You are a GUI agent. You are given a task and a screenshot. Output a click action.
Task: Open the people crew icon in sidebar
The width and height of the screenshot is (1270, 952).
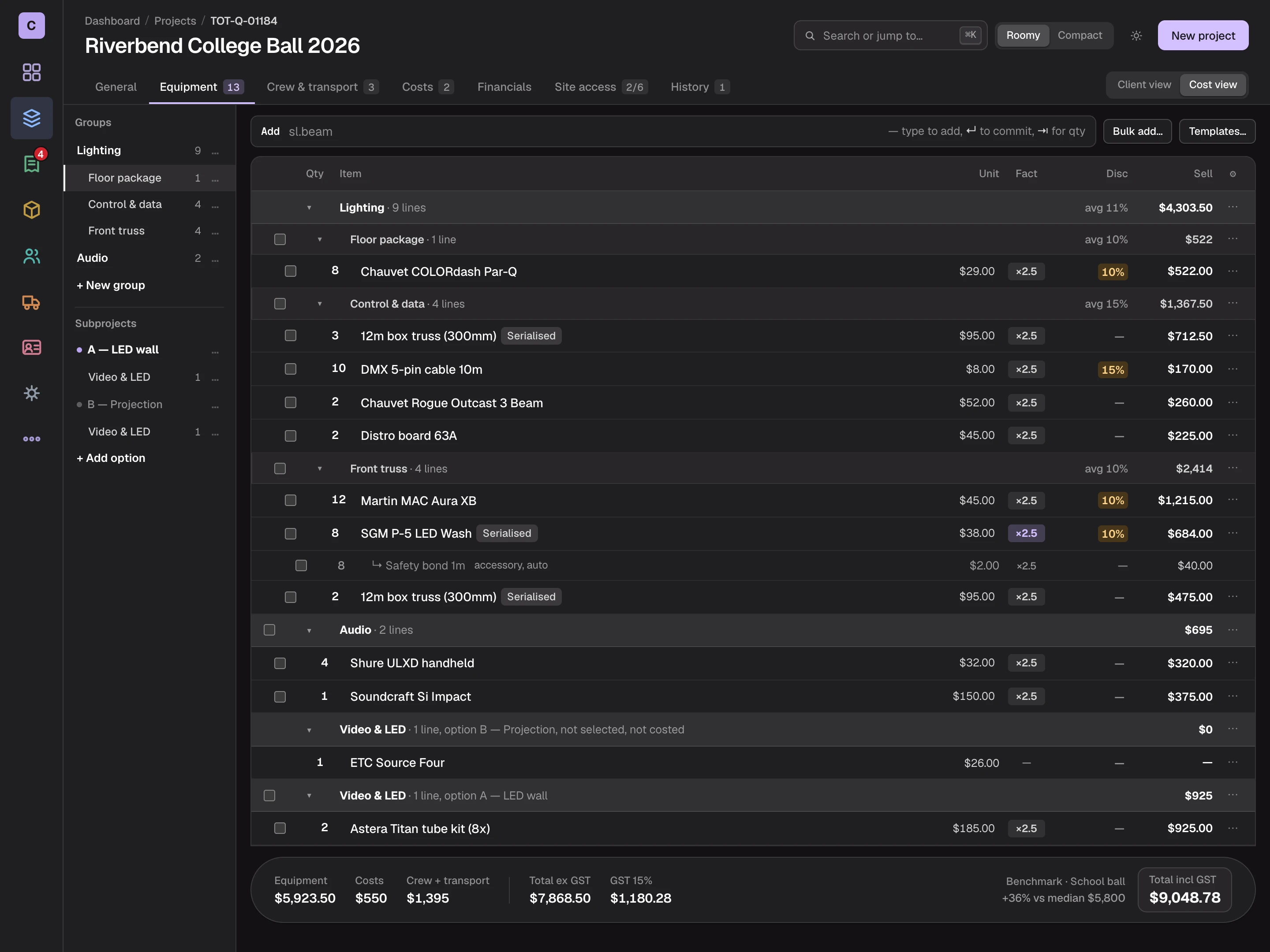32,256
